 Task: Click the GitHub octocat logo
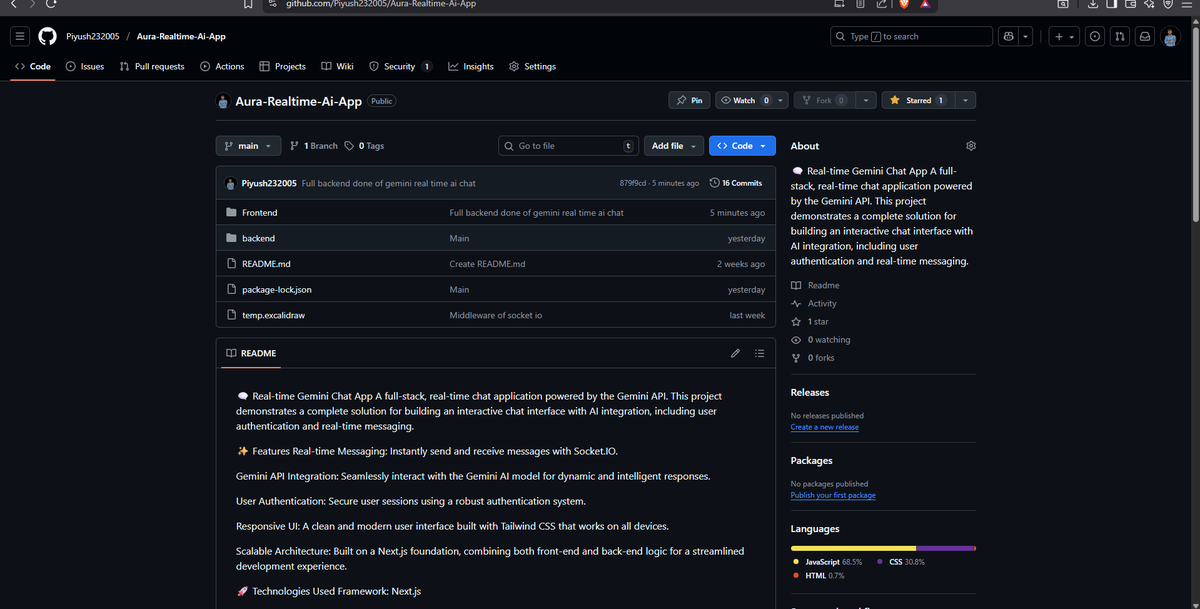pyautogui.click(x=47, y=36)
